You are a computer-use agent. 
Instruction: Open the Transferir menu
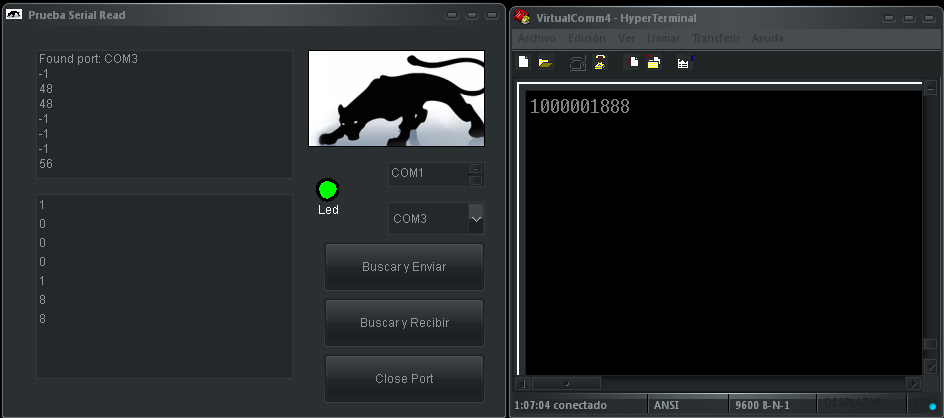coord(716,38)
